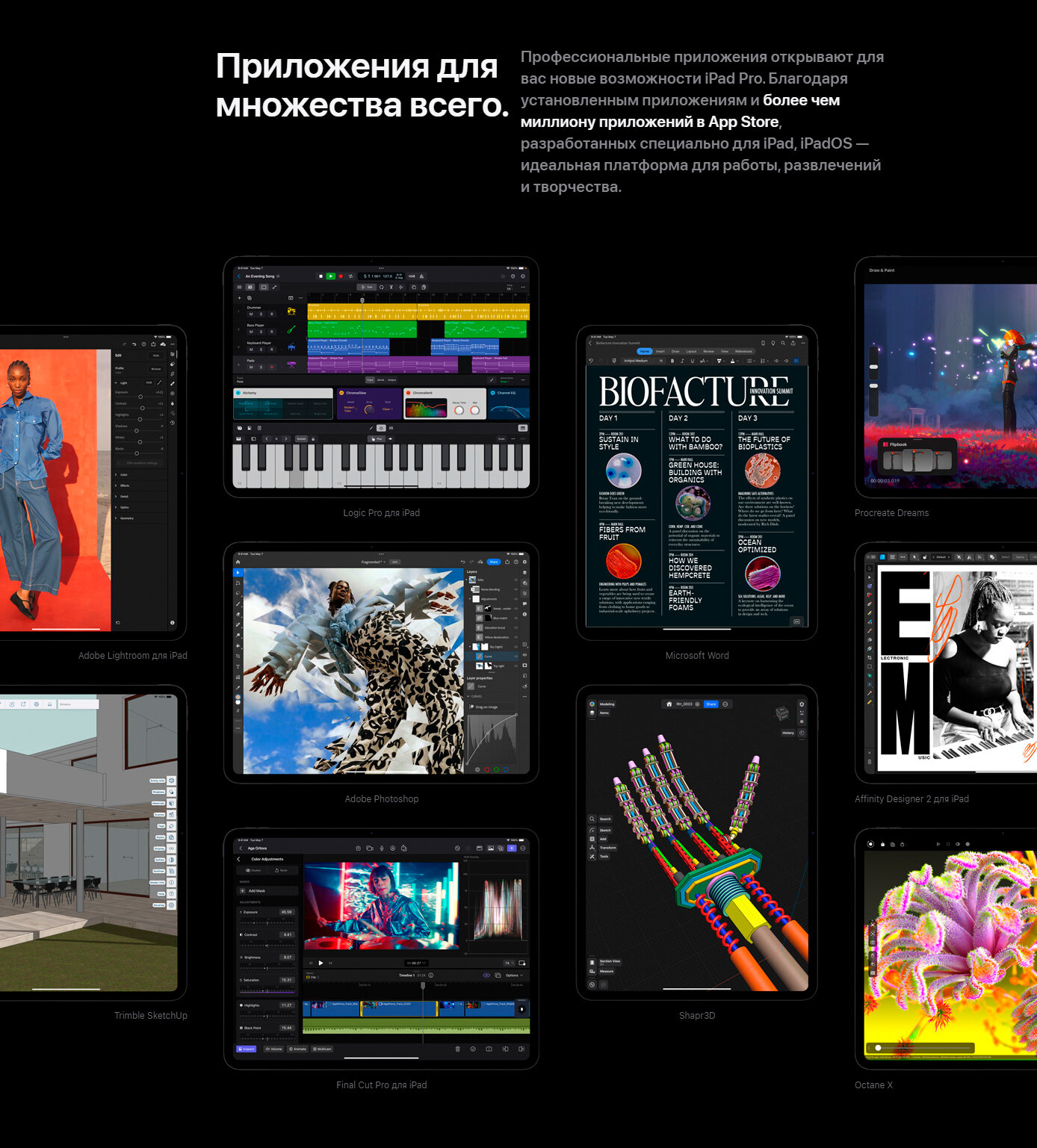
Task: Click the home icon in Shapr3D
Action: [669, 704]
